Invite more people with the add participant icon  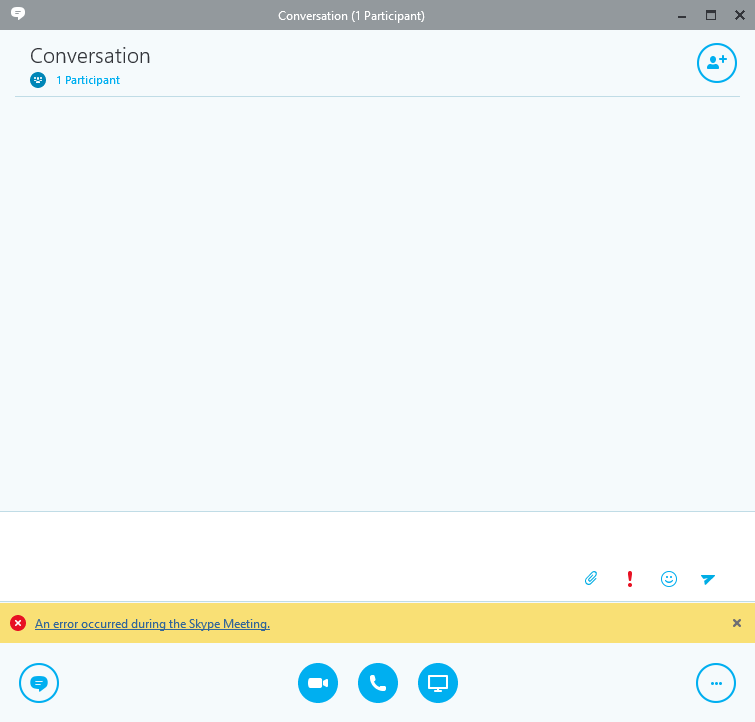pyautogui.click(x=716, y=63)
